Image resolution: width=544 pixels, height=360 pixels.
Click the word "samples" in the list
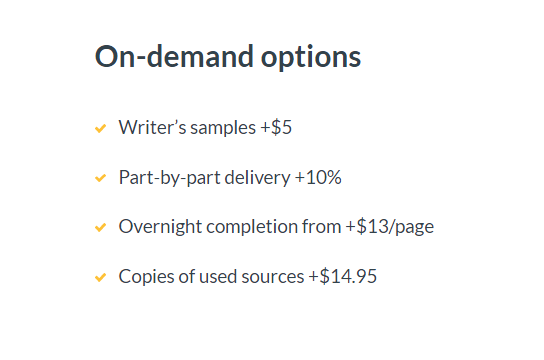(x=223, y=128)
